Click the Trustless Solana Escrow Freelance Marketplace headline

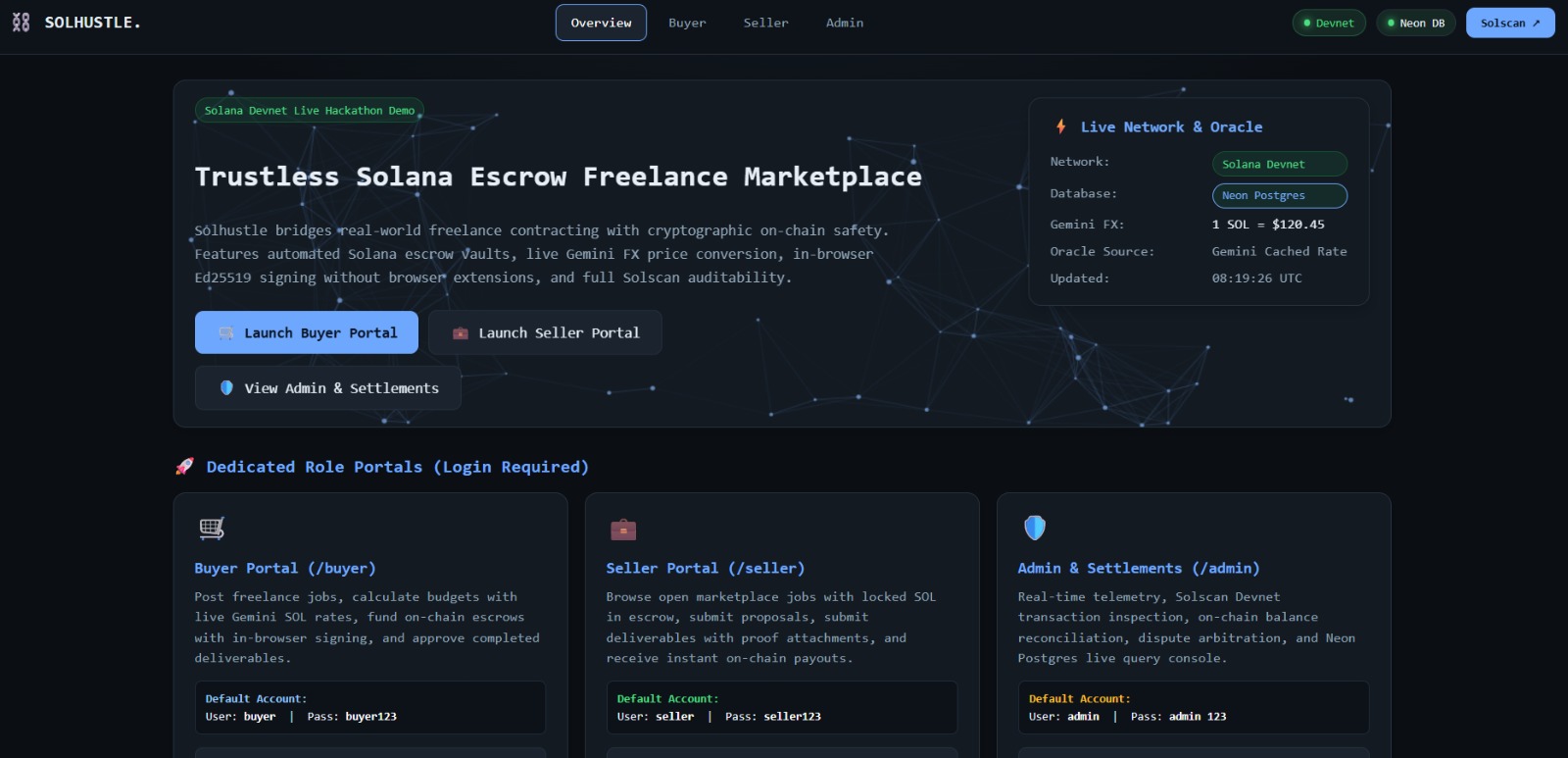[558, 177]
